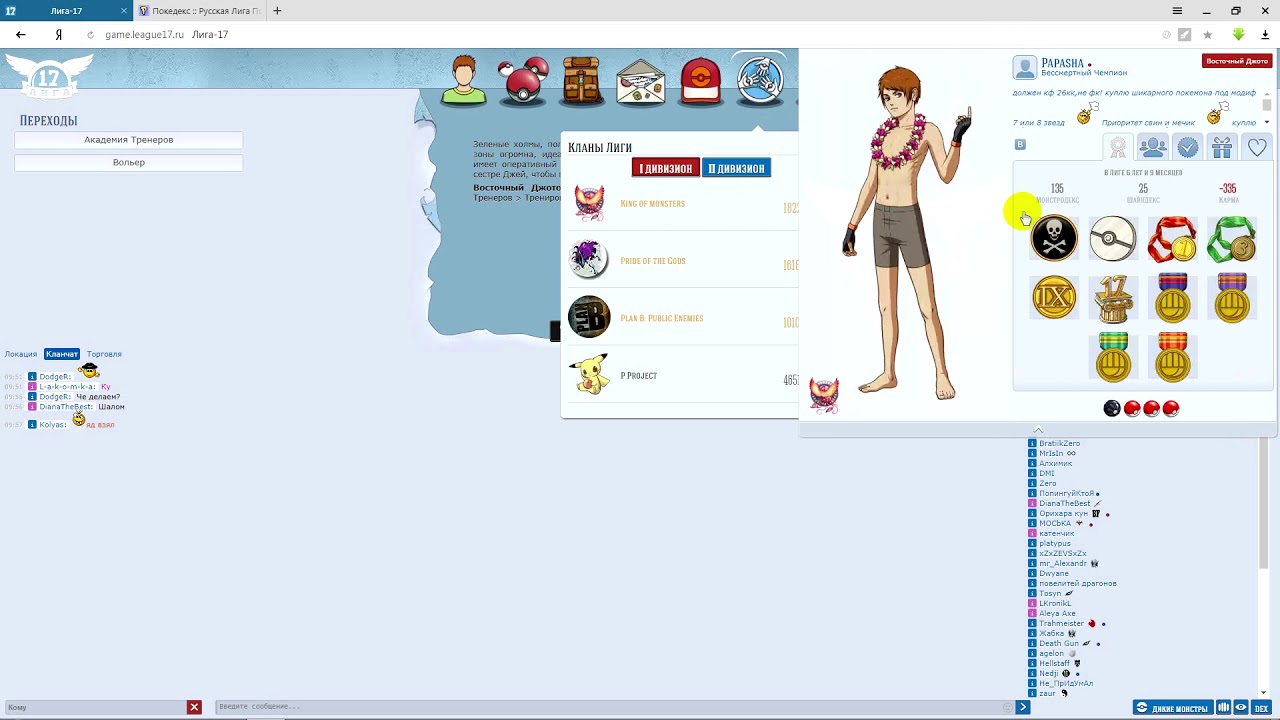
Task: Open the Pokeball team icon in toolbar
Action: tap(523, 81)
